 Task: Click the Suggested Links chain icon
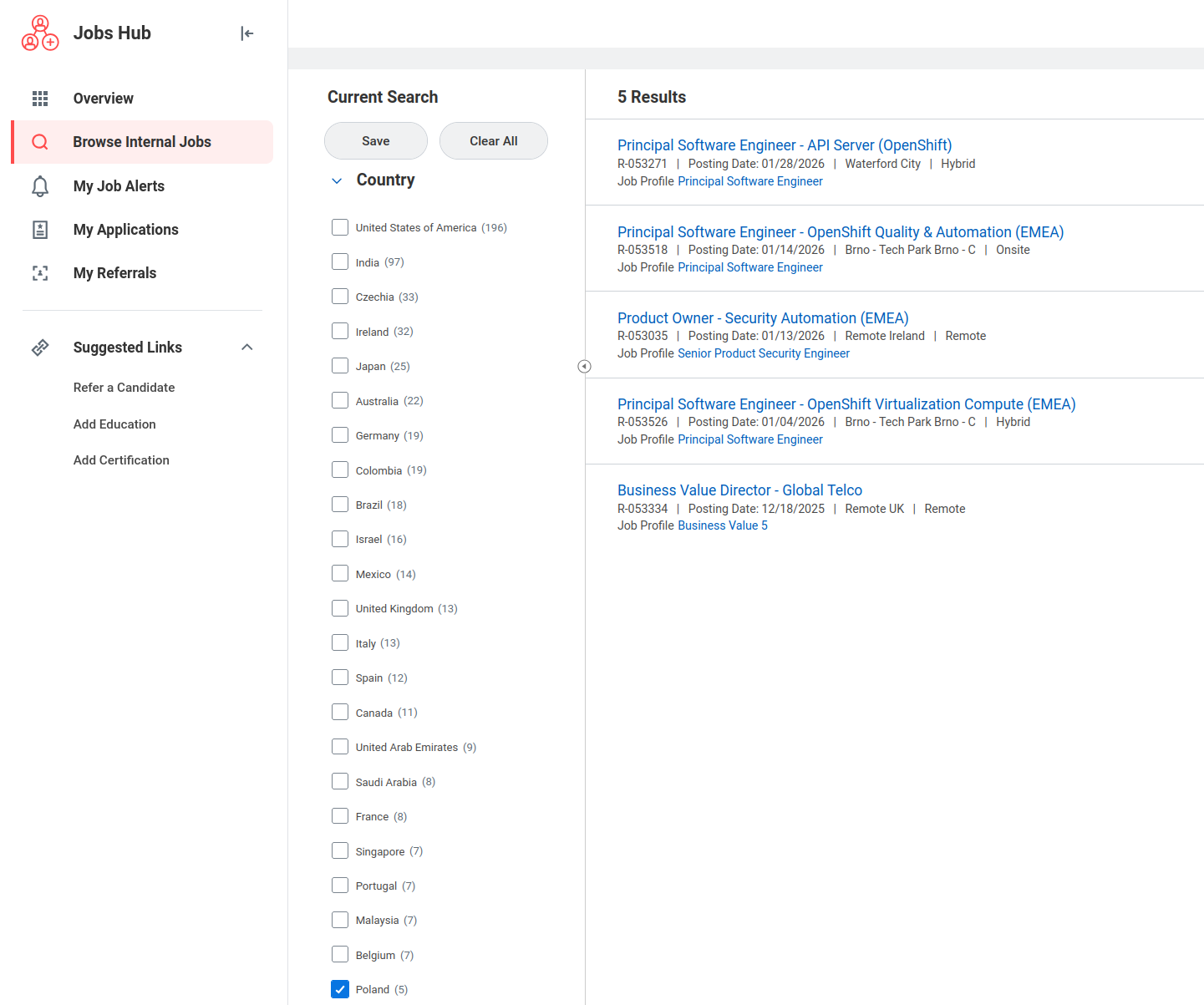click(40, 348)
